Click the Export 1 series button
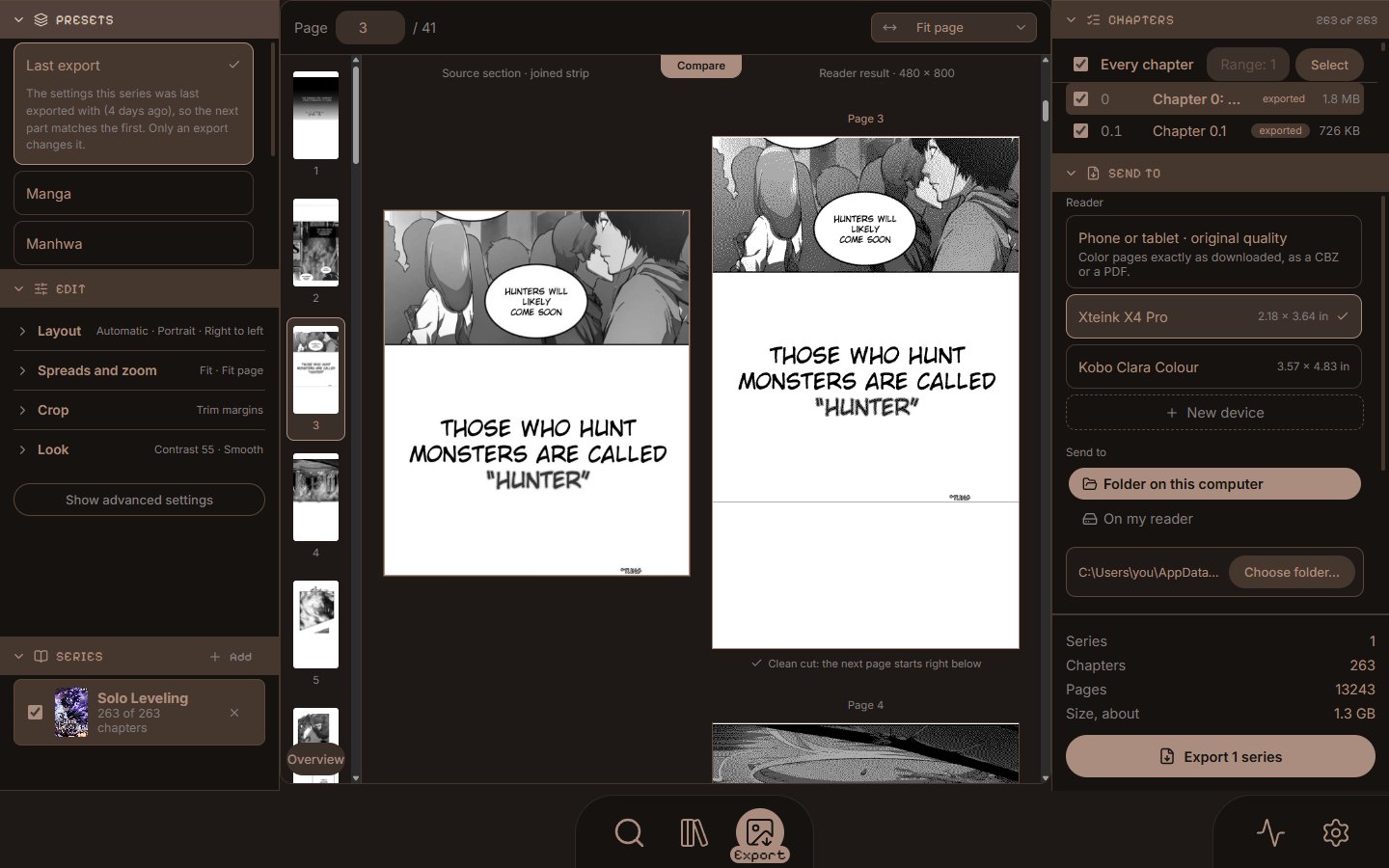Image resolution: width=1389 pixels, height=868 pixels. pyautogui.click(x=1220, y=757)
